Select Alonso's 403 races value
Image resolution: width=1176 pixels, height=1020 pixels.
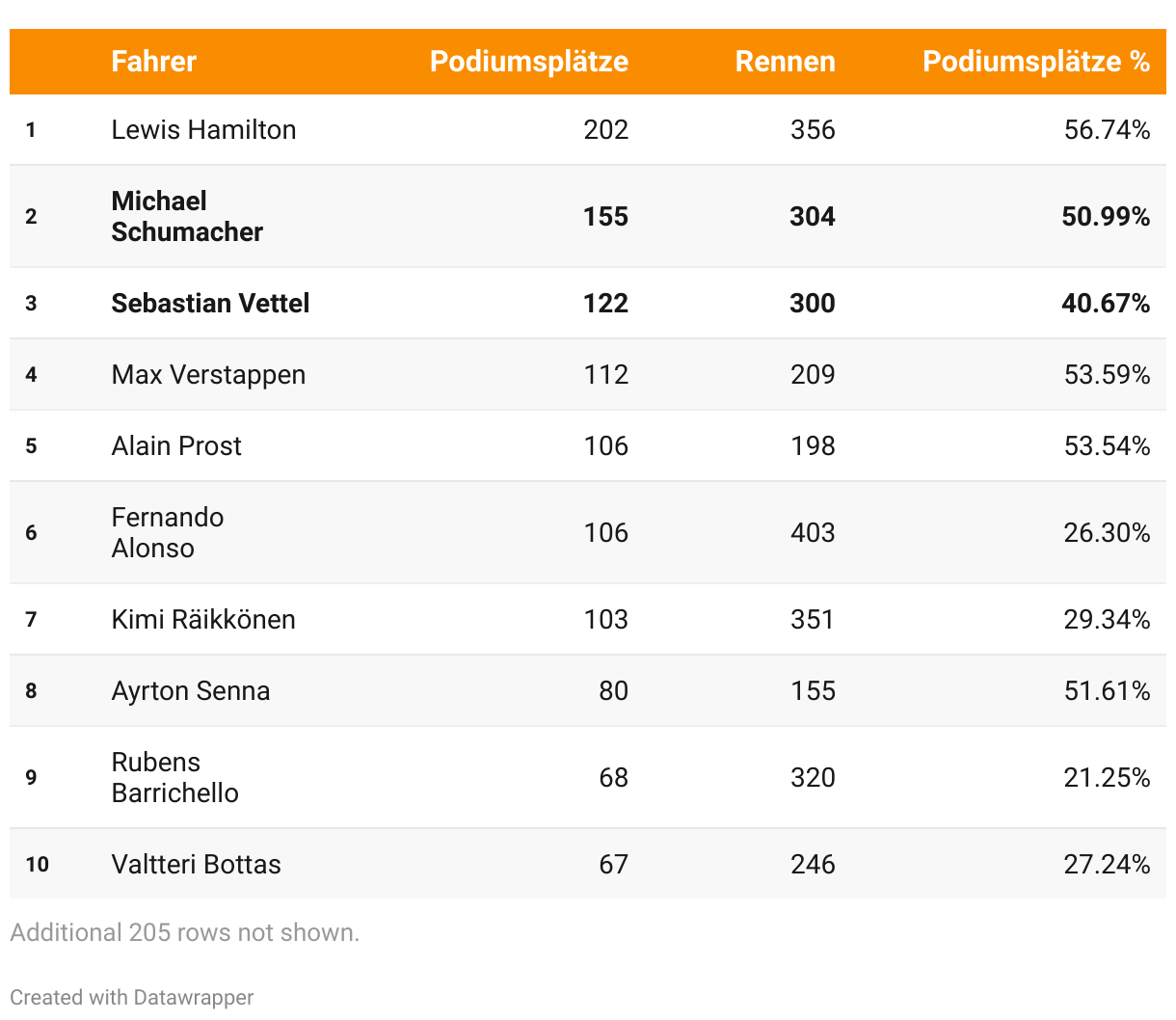(812, 533)
